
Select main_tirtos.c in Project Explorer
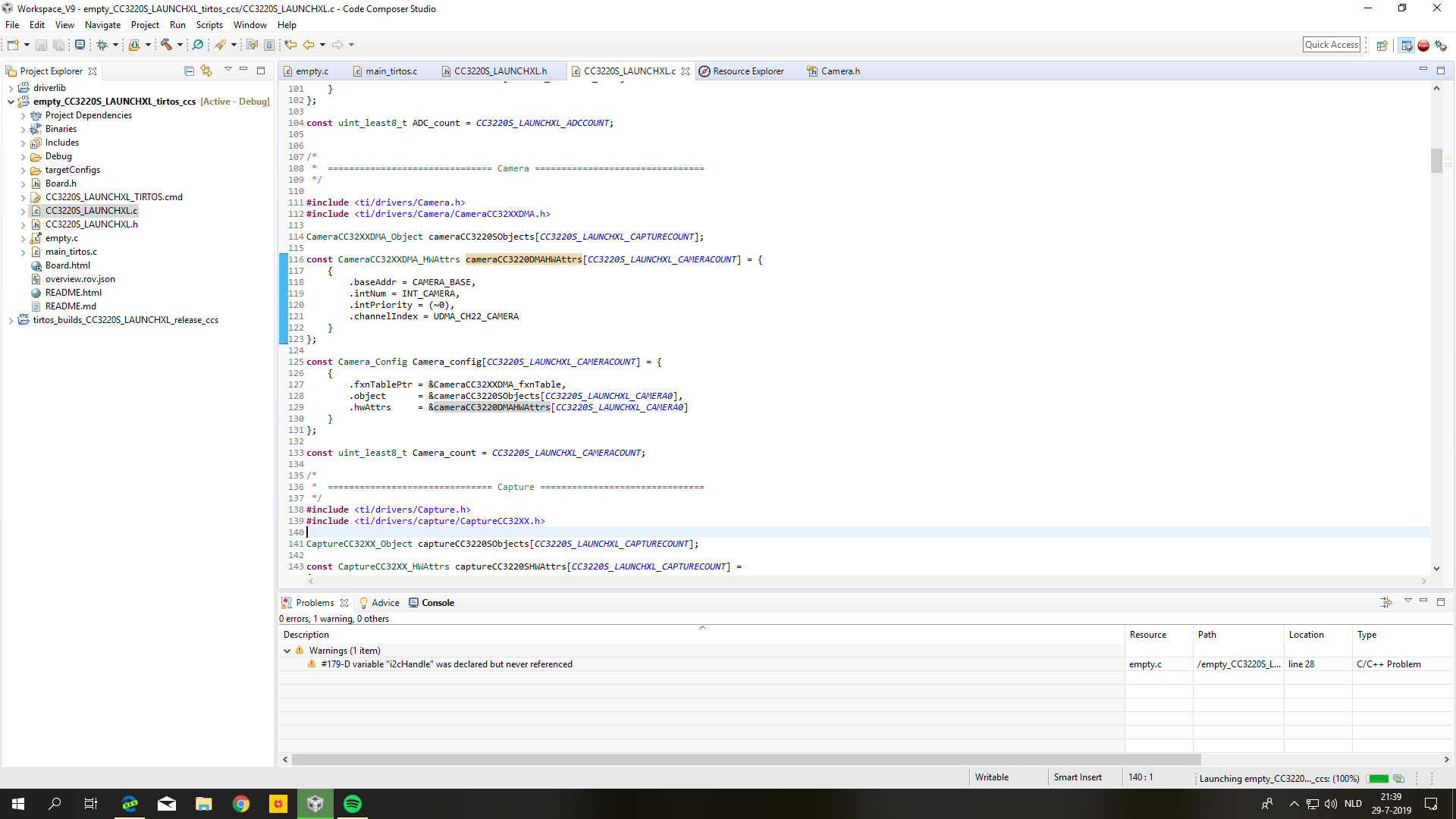coord(71,252)
